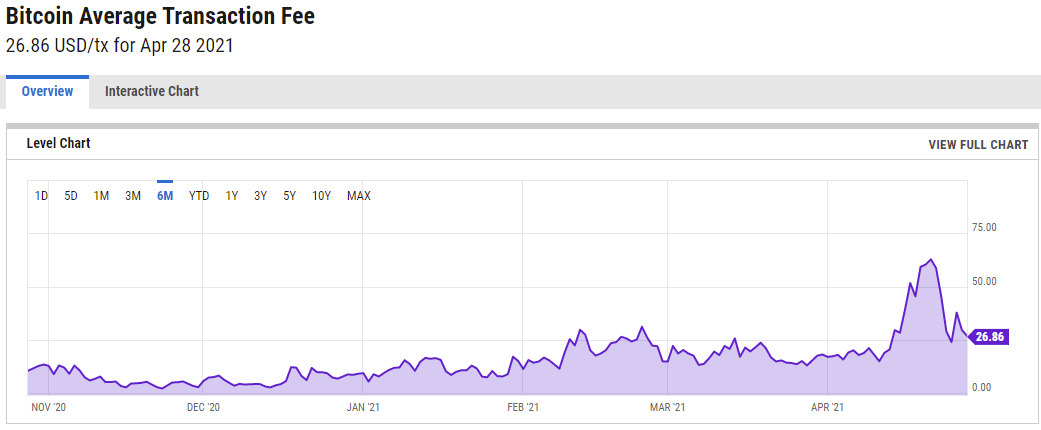Select the YTD time range
Screen dimensions: 1041x430
point(199,196)
